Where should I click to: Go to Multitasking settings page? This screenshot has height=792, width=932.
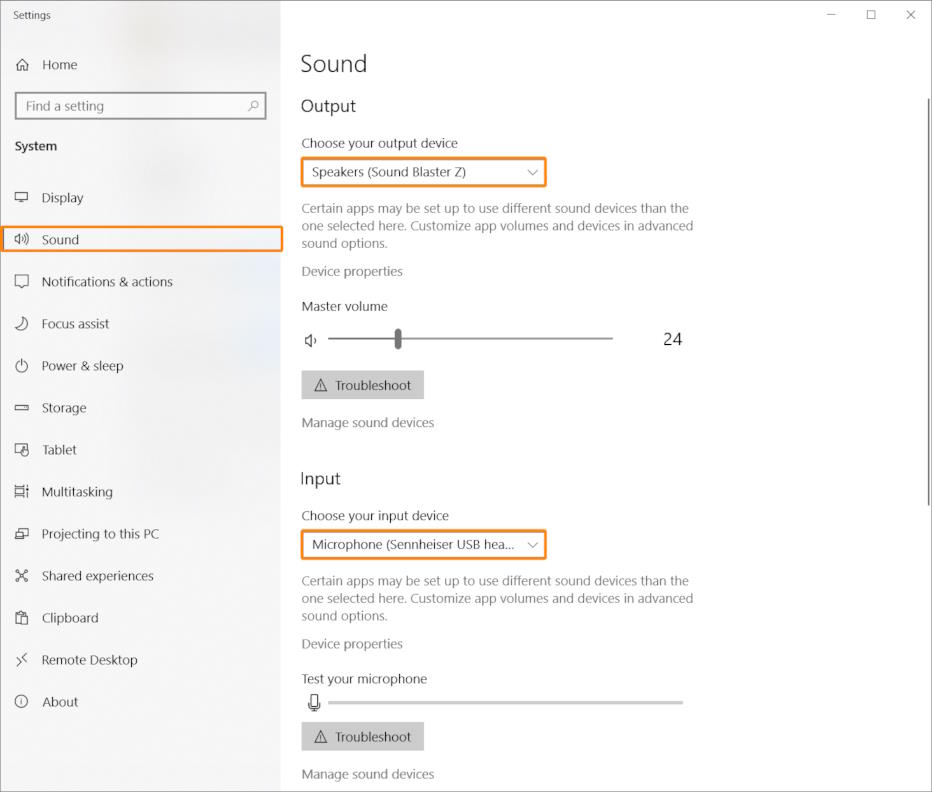77,492
